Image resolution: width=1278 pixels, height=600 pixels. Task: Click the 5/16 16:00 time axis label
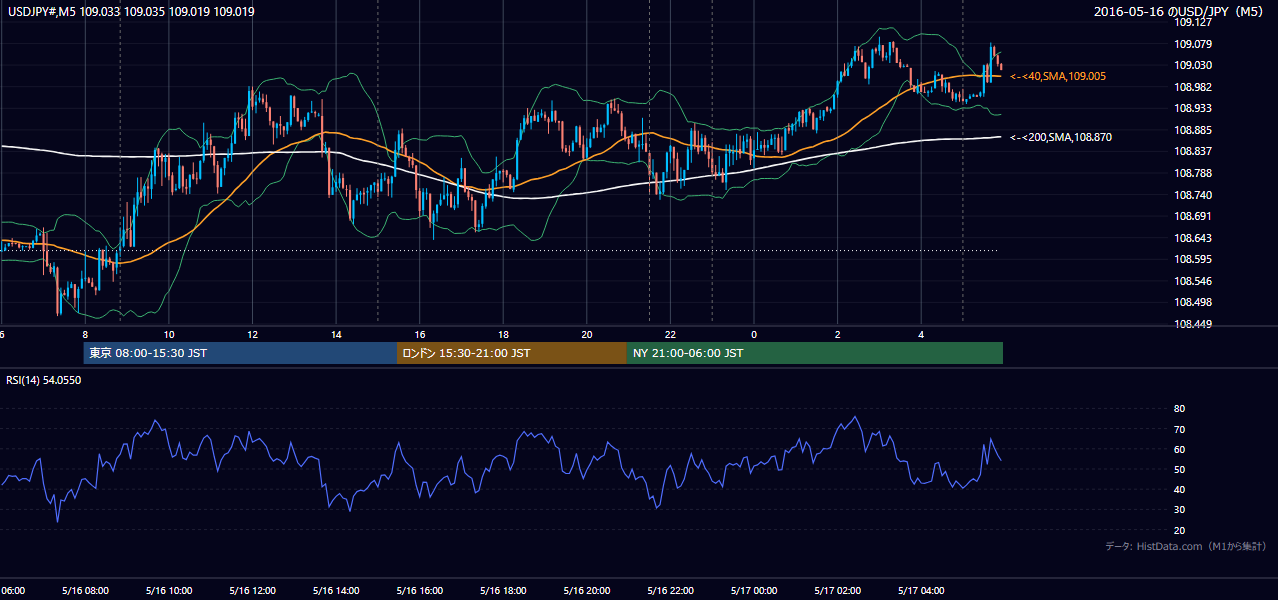click(419, 590)
